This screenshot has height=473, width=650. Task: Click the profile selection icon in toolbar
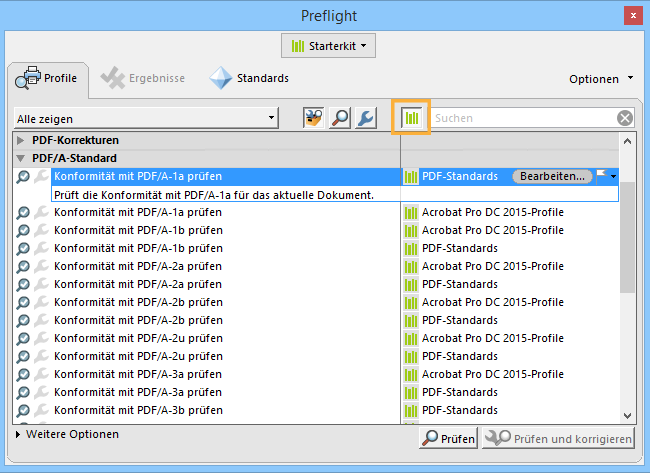316,118
